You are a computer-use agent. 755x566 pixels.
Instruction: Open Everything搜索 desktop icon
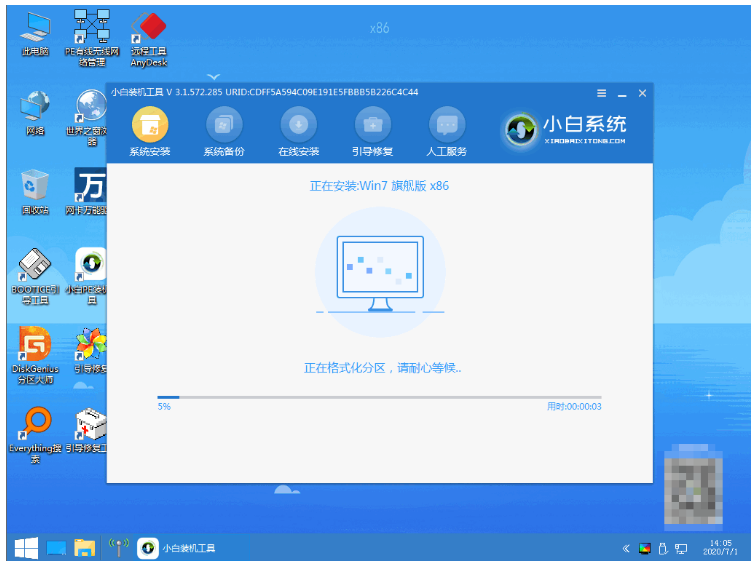coord(35,435)
